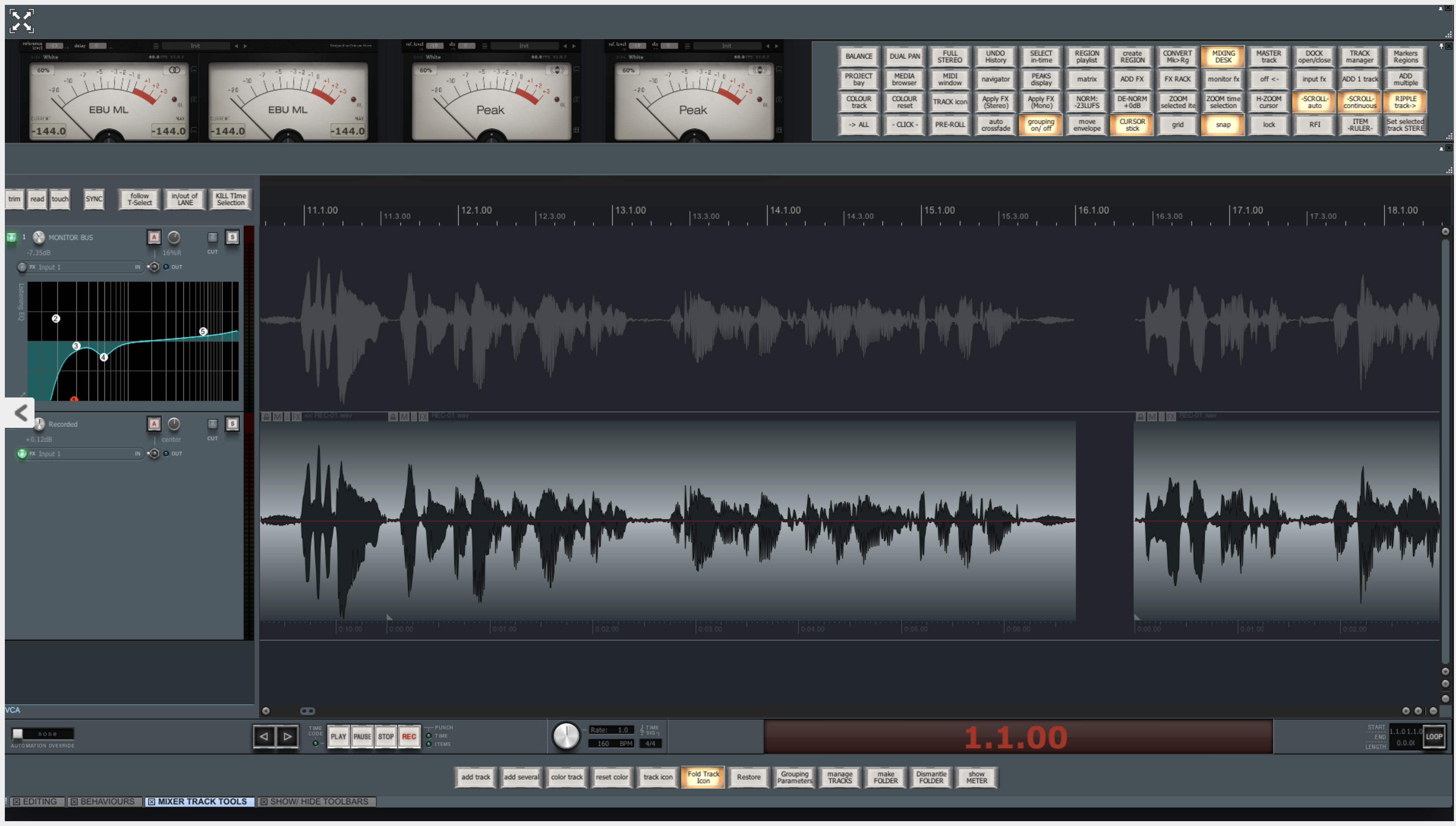Click the fullscreen expand arrows icon
Image resolution: width=1456 pixels, height=826 pixels.
[21, 21]
